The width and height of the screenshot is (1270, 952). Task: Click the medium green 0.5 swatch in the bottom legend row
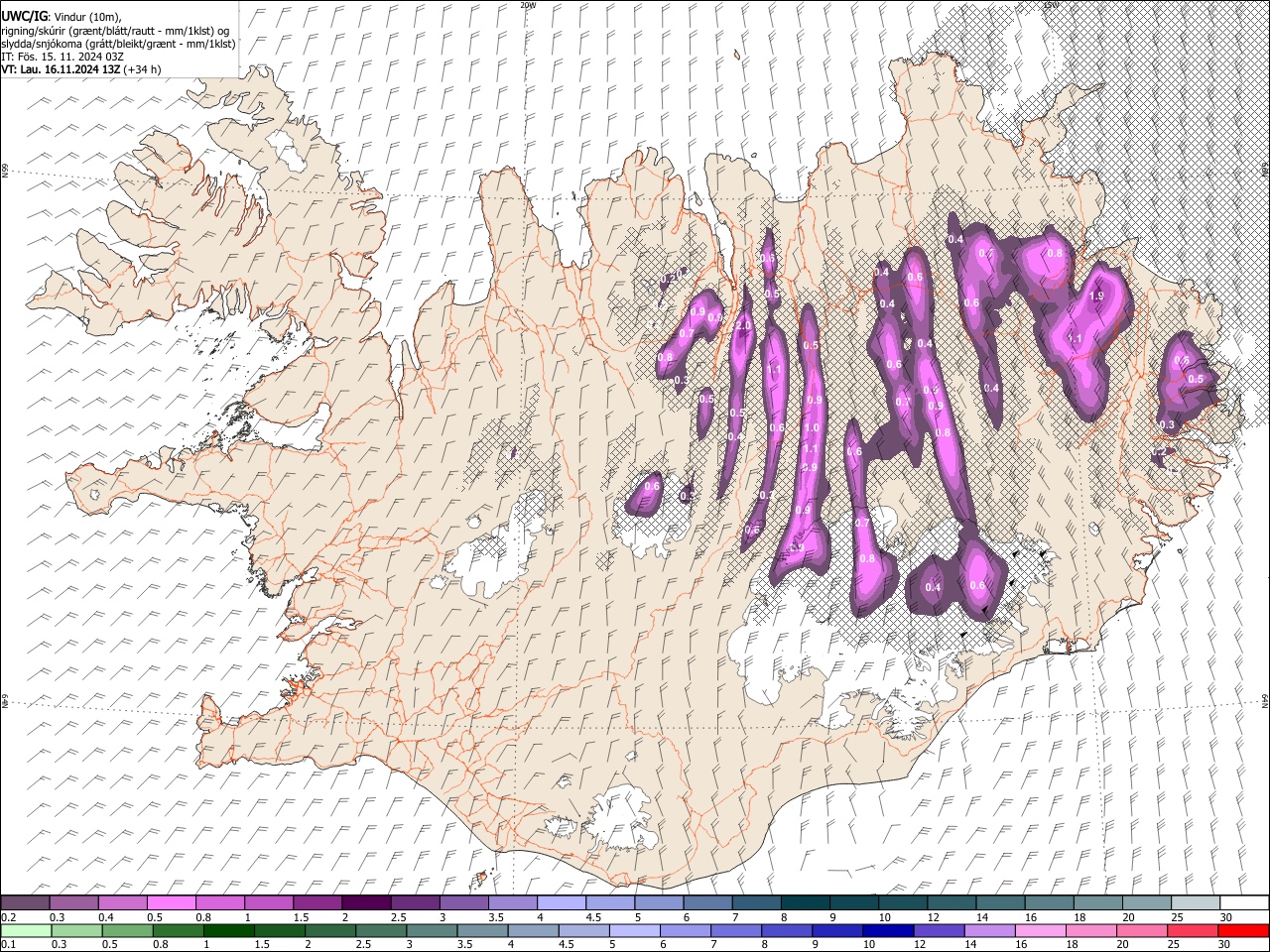pyautogui.click(x=127, y=930)
